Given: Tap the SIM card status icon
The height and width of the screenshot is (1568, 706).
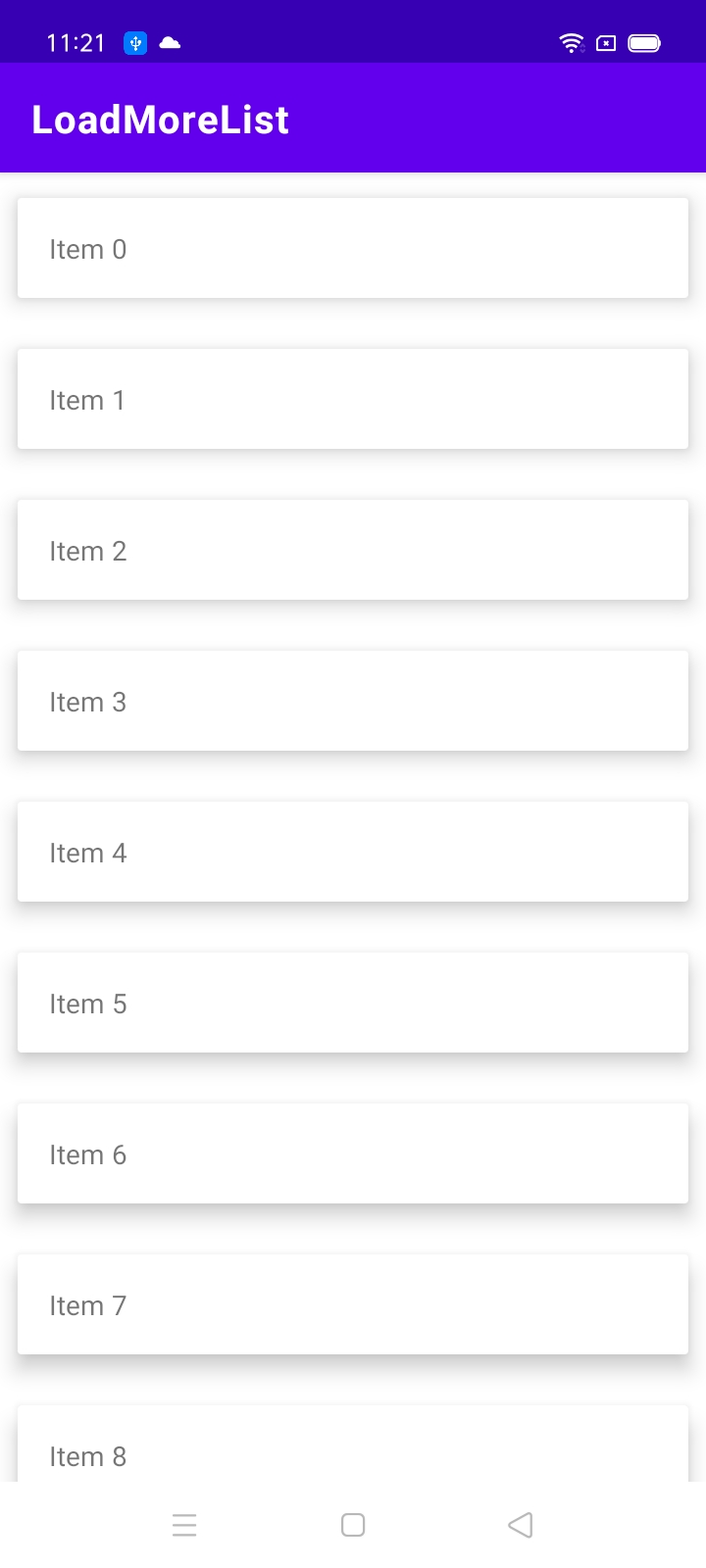Looking at the screenshot, I should (x=605, y=44).
